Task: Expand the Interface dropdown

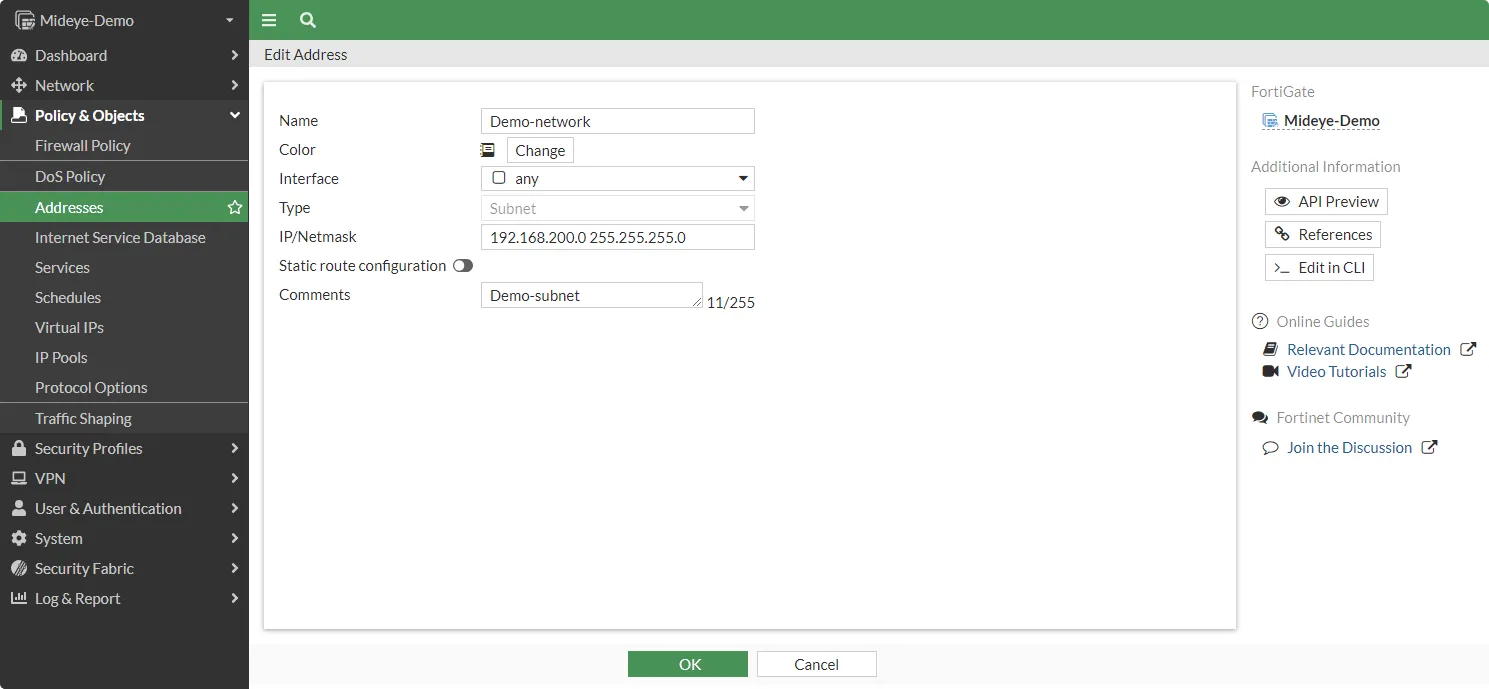Action: point(742,178)
